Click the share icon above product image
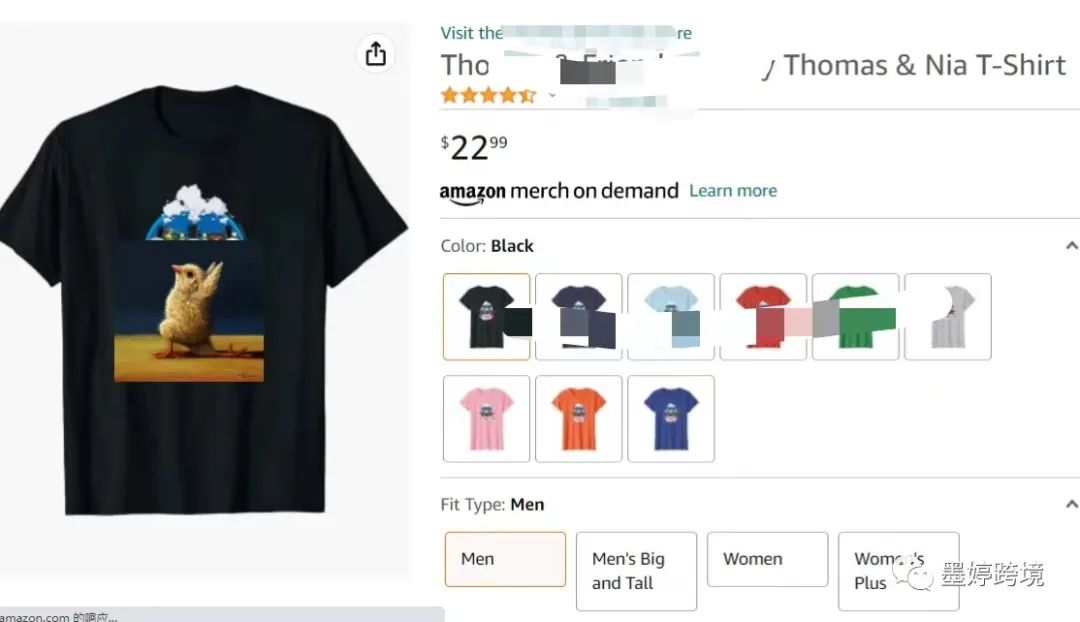 click(375, 53)
